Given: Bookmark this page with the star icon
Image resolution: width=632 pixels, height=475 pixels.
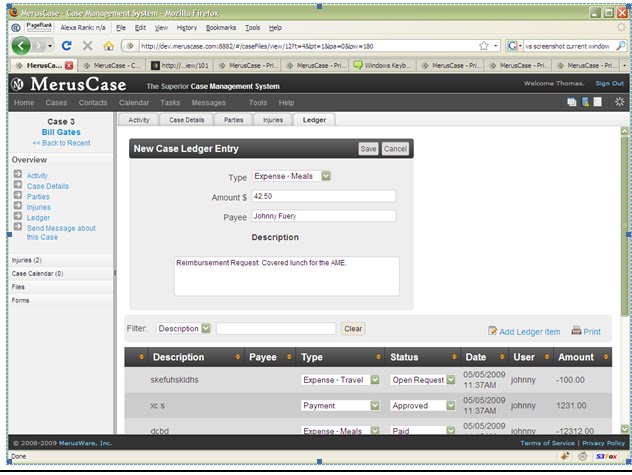Looking at the screenshot, I should point(484,46).
